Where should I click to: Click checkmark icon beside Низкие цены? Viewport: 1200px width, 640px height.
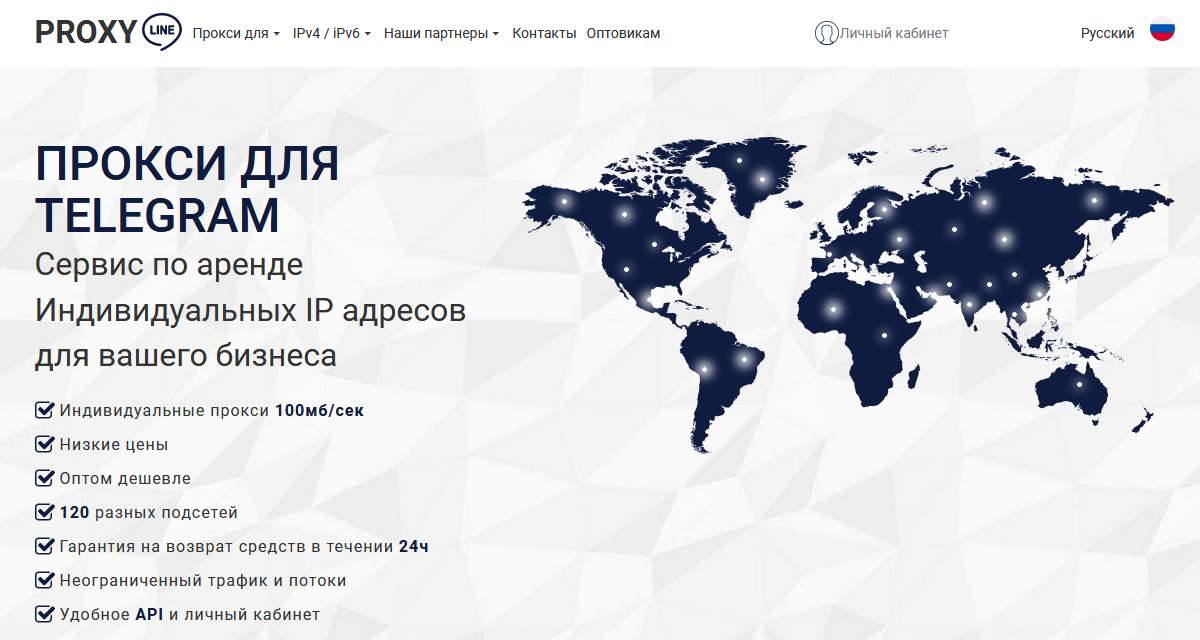click(44, 444)
